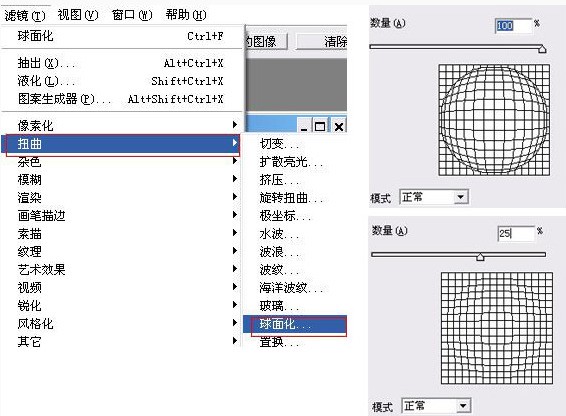Click the amount slider handle at 100%
The width and height of the screenshot is (566, 416).
[542, 49]
